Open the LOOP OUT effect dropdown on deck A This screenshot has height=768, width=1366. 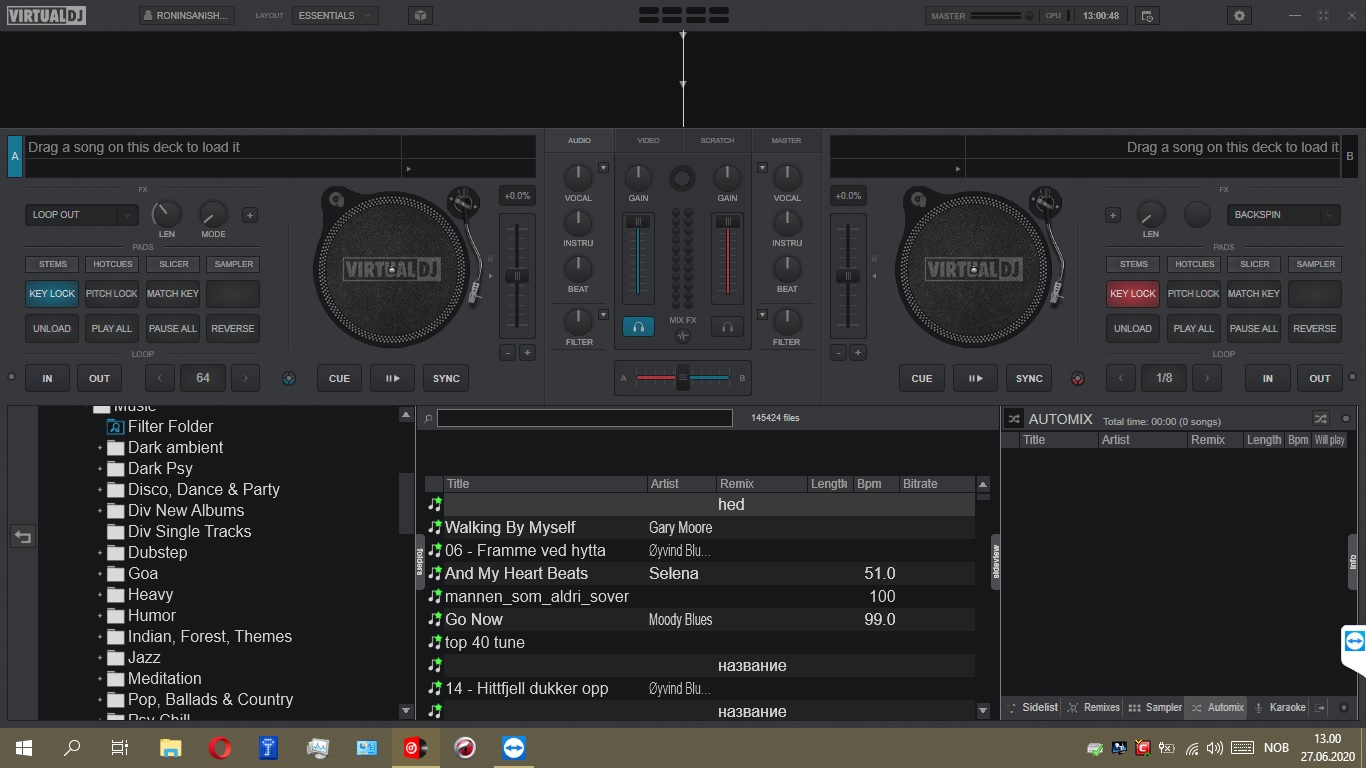pyautogui.click(x=82, y=215)
